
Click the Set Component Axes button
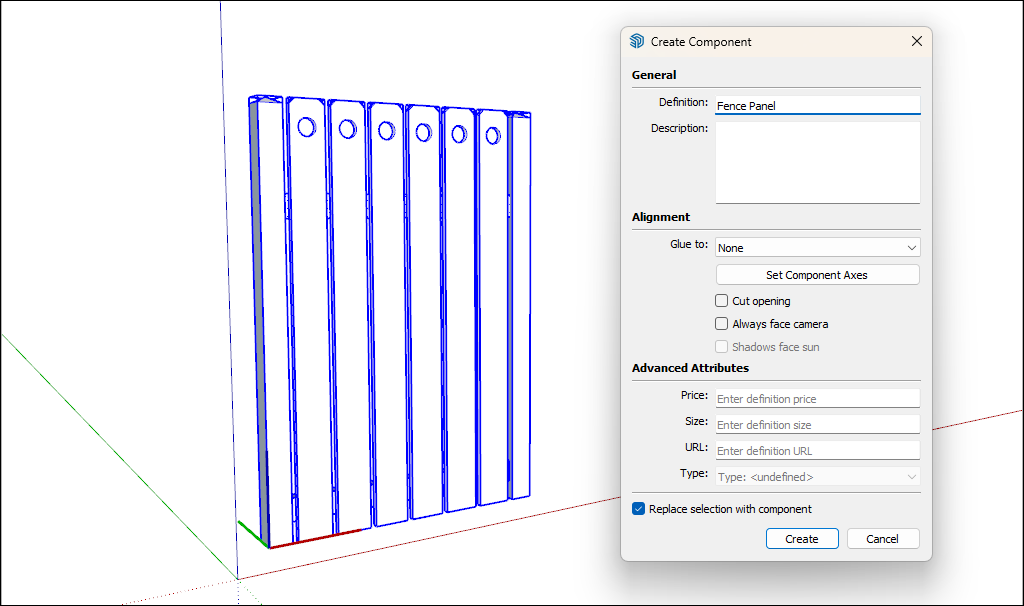click(x=817, y=274)
